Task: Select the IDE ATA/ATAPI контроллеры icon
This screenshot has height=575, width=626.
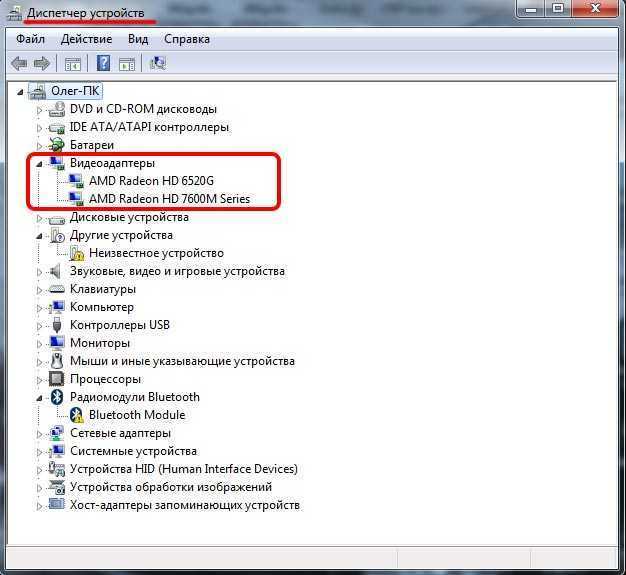Action: click(56, 127)
